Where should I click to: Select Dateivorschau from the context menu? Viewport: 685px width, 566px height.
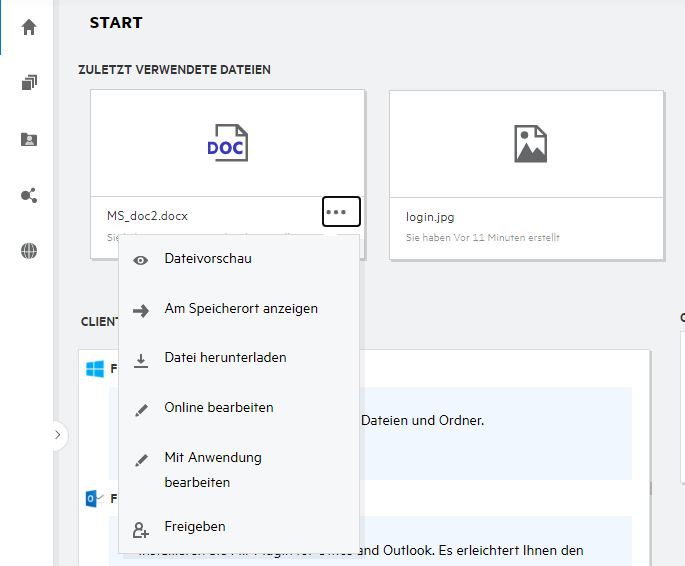pos(208,259)
